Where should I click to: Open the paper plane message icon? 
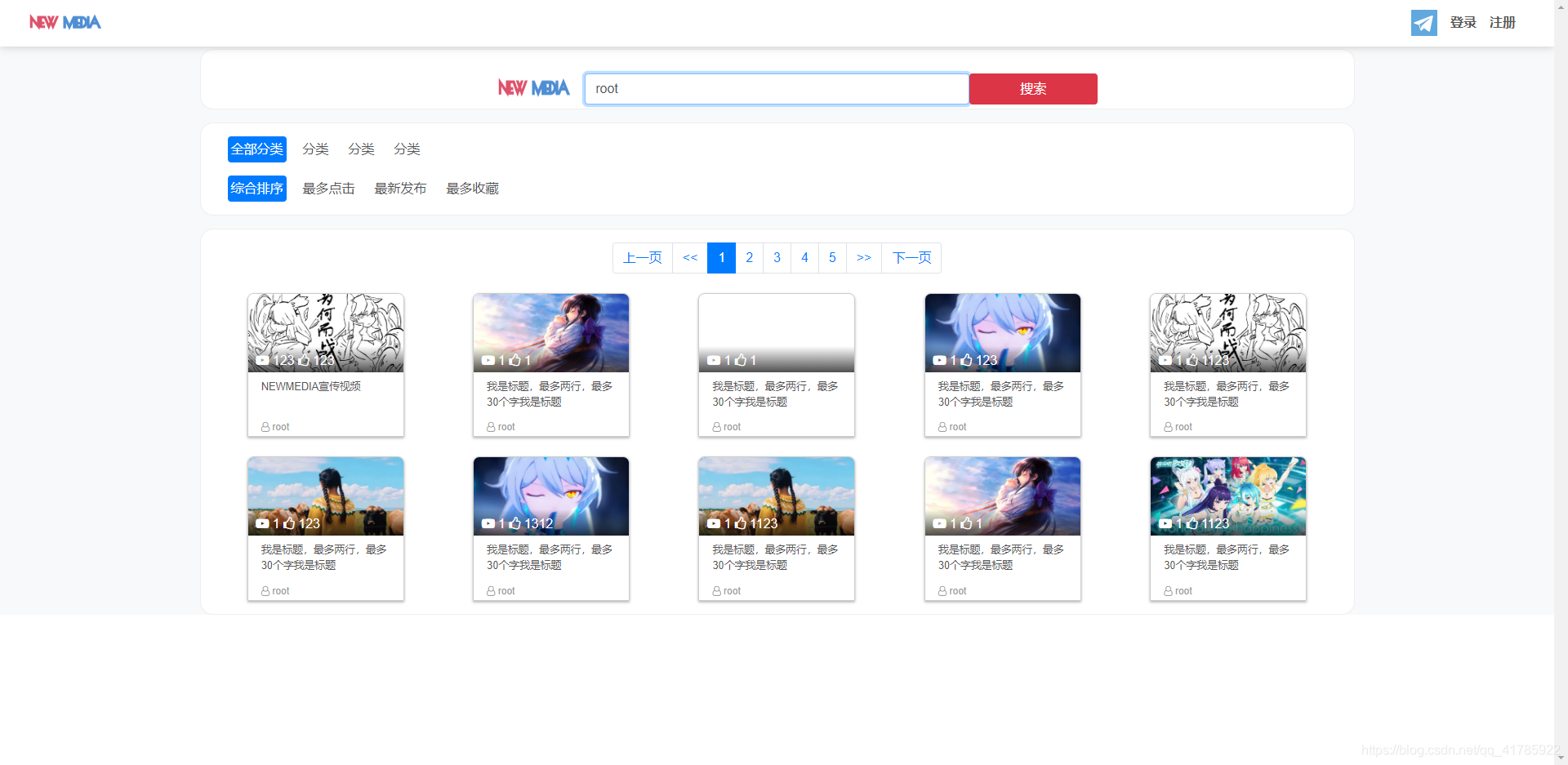(x=1423, y=23)
